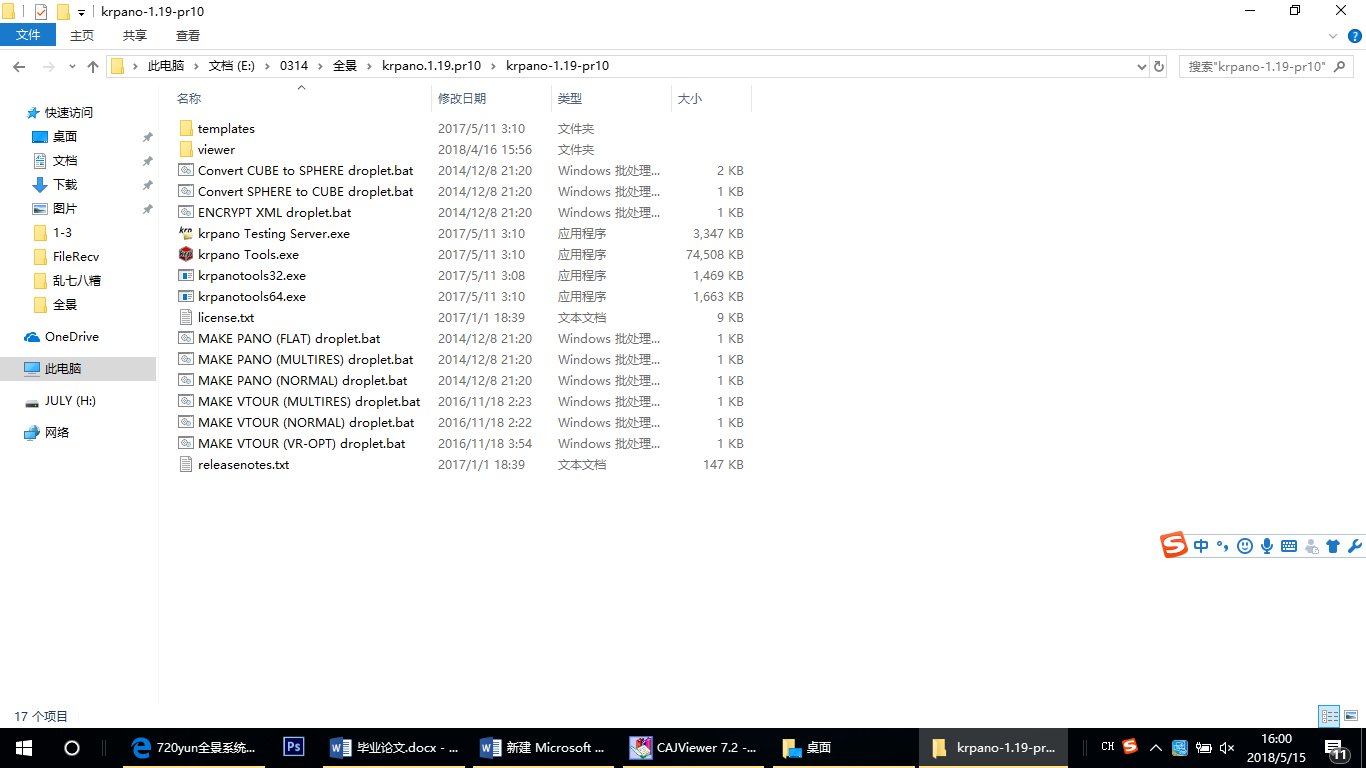The width and height of the screenshot is (1366, 768).
Task: Go up one folder level
Action: point(93,66)
